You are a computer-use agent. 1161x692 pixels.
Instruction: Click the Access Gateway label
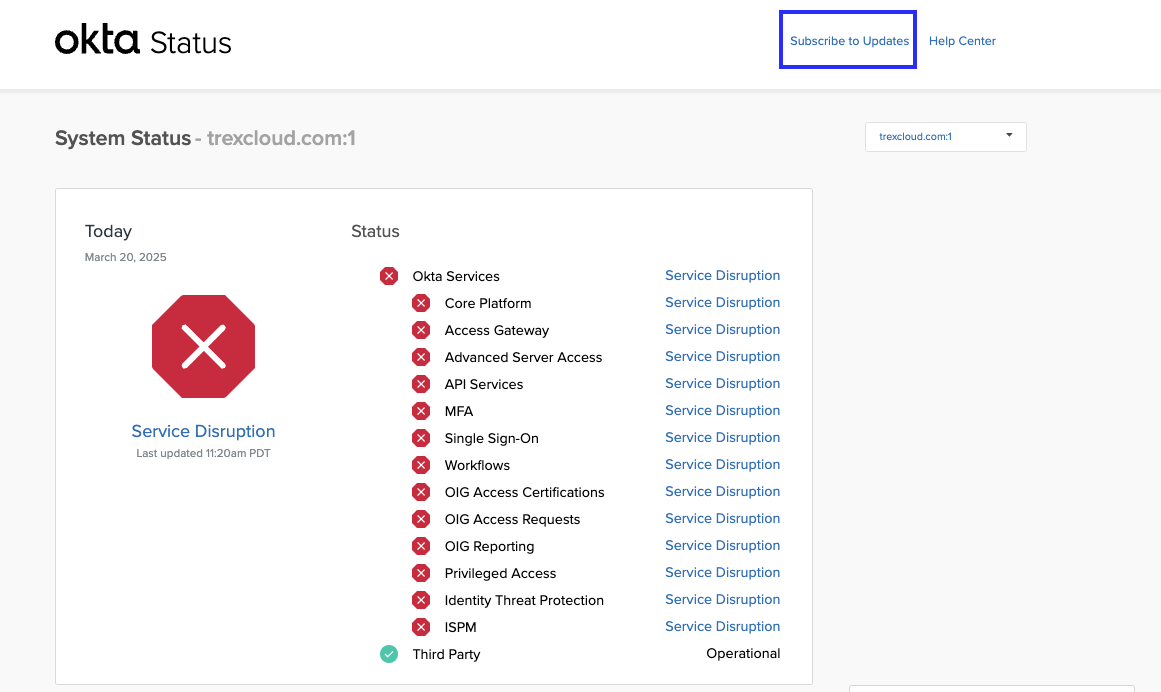(x=497, y=330)
